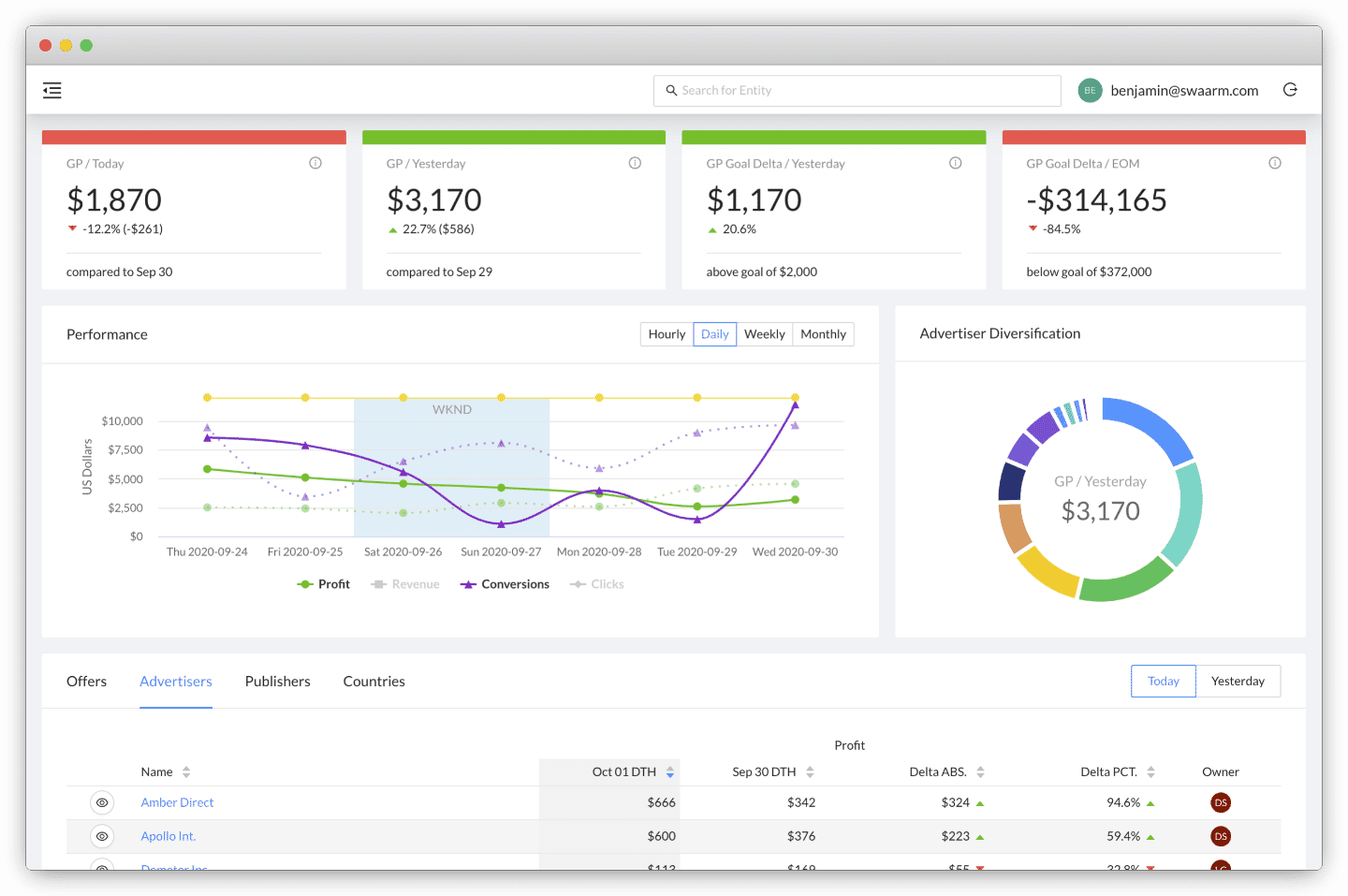Image resolution: width=1348 pixels, height=896 pixels.
Task: Click the Advertiser Diversification heading
Action: 1000,333
